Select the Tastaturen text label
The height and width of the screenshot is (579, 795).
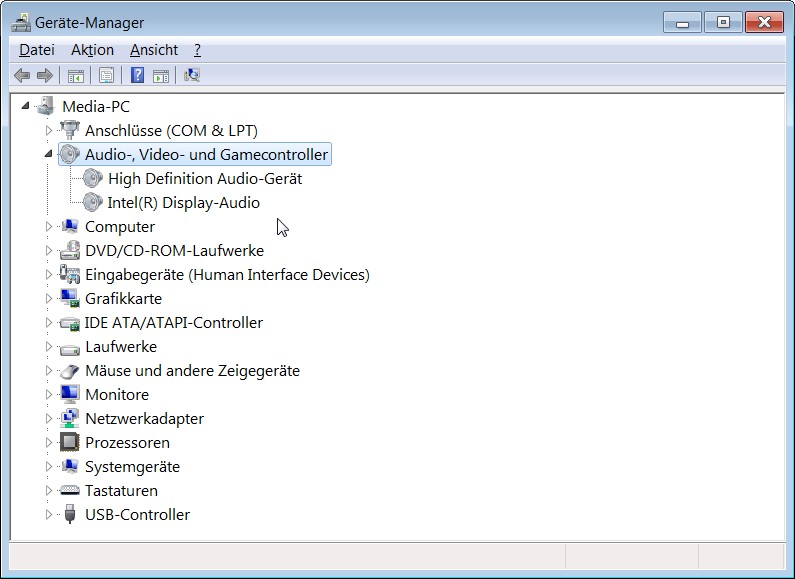(121, 491)
